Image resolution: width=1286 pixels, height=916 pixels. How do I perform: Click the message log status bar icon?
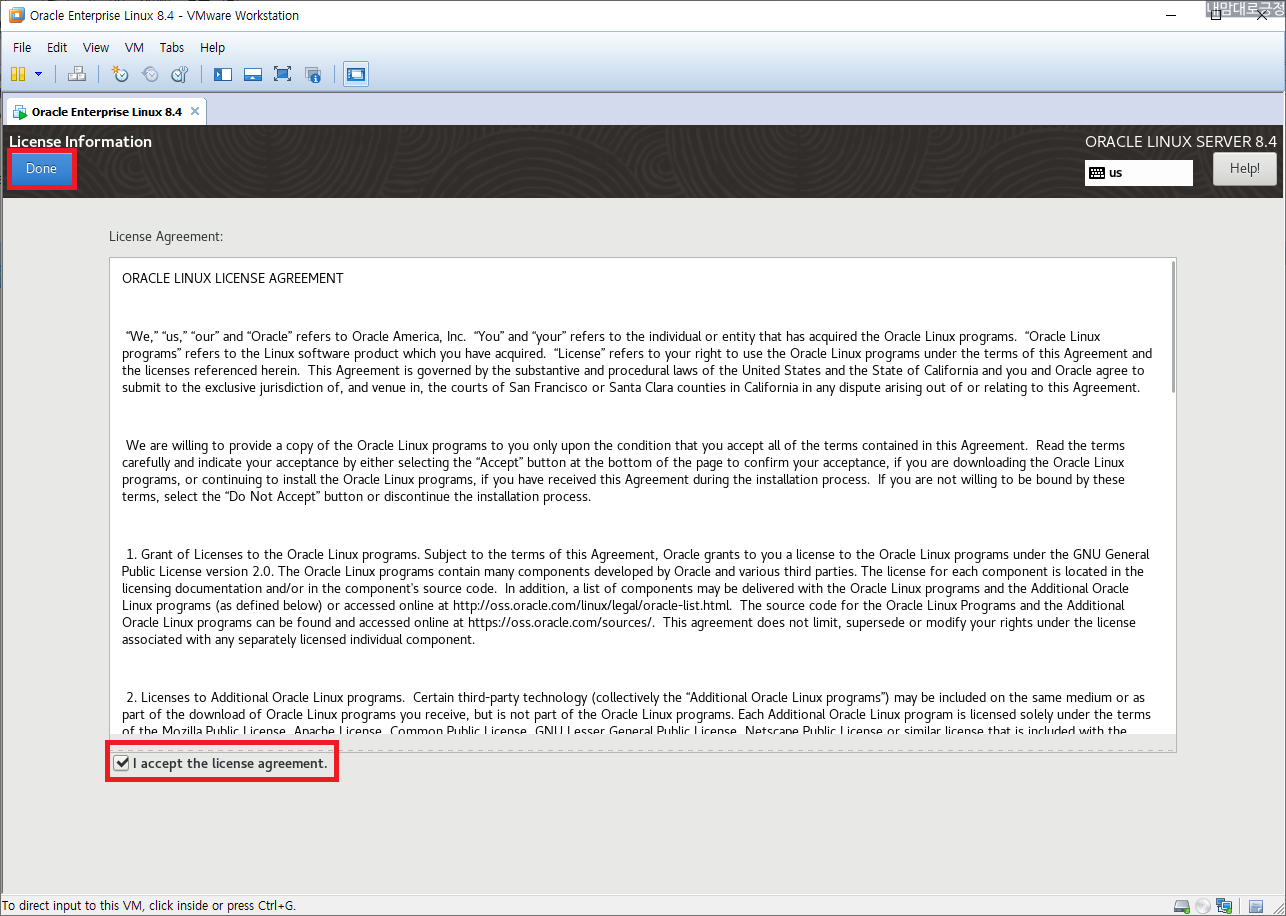tap(1256, 906)
